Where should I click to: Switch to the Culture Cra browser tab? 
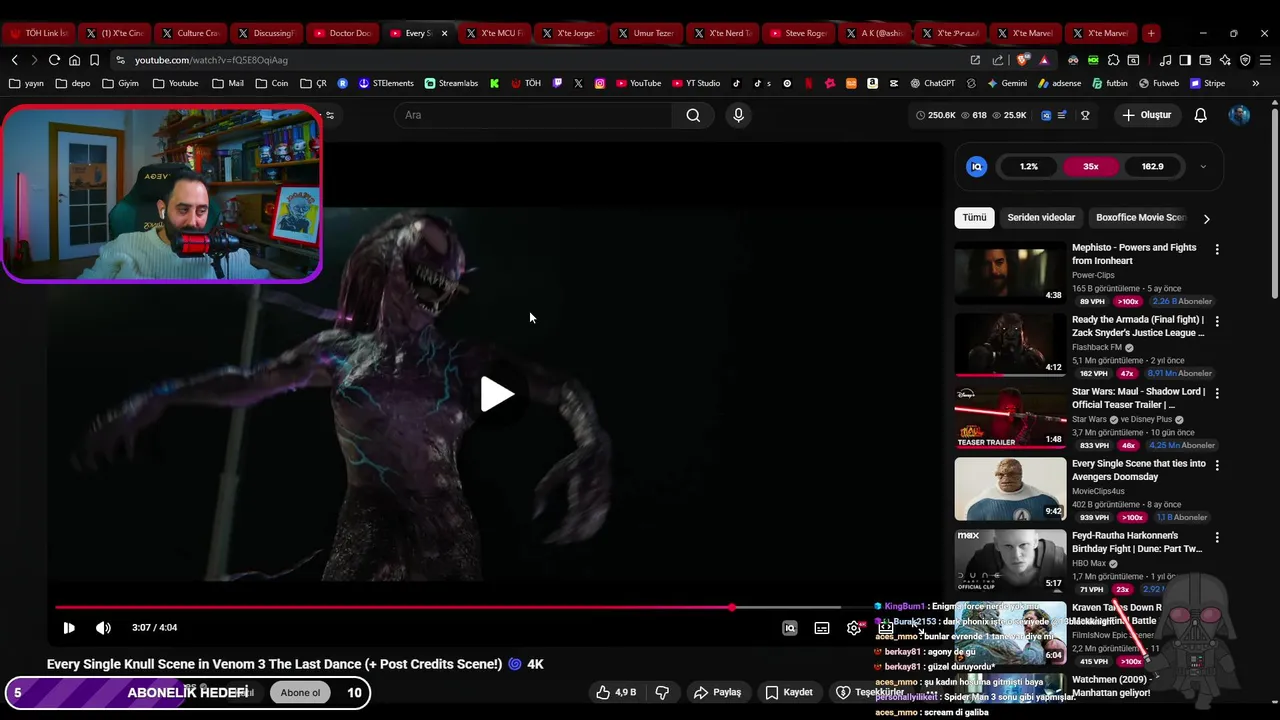[190, 33]
